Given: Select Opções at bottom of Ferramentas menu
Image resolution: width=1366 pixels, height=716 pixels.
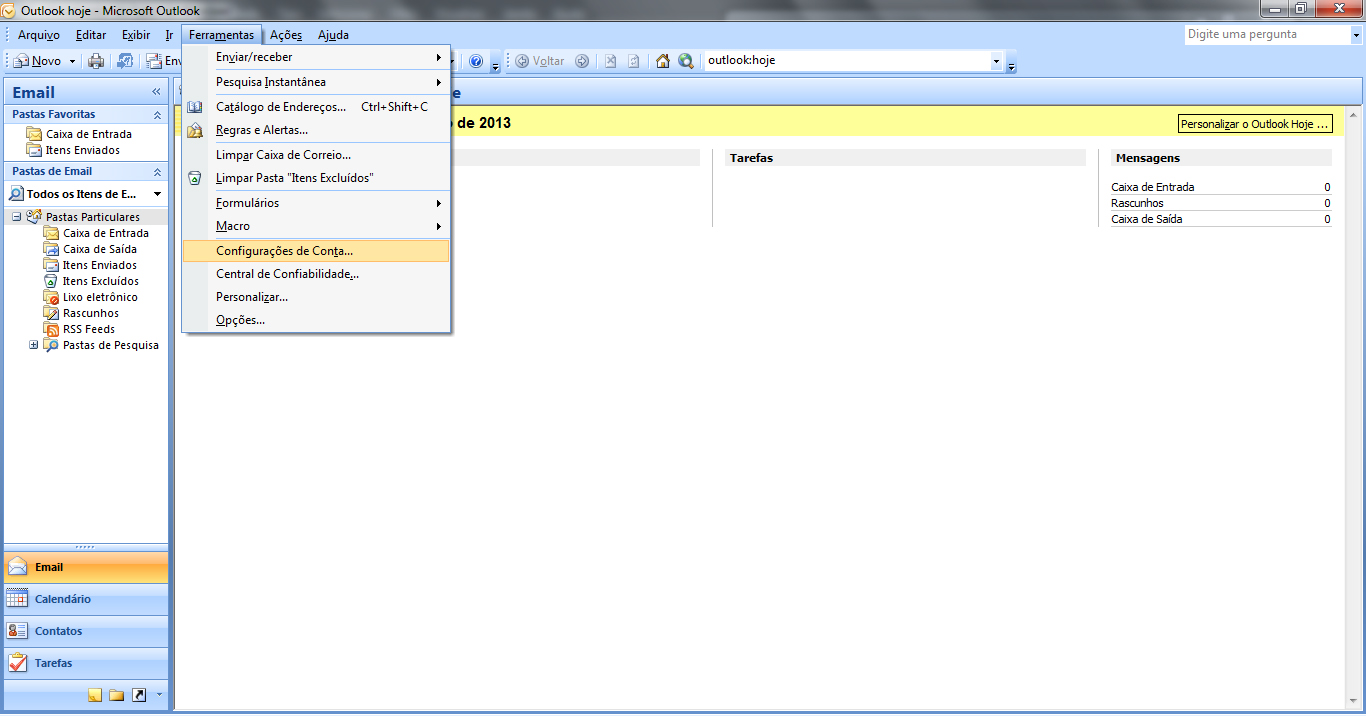Looking at the screenshot, I should click(316, 320).
